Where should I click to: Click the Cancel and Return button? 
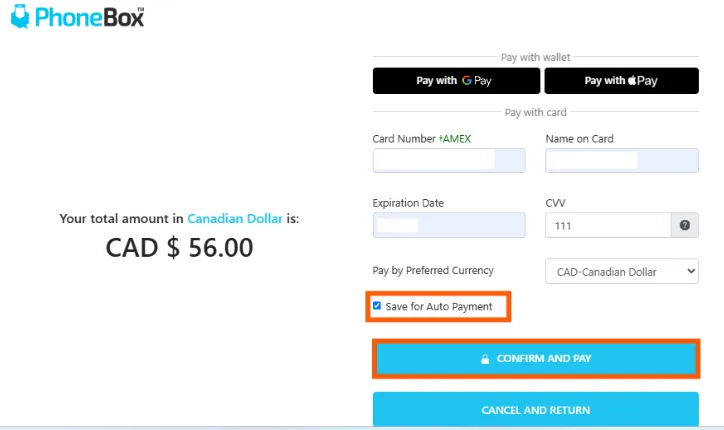[536, 410]
